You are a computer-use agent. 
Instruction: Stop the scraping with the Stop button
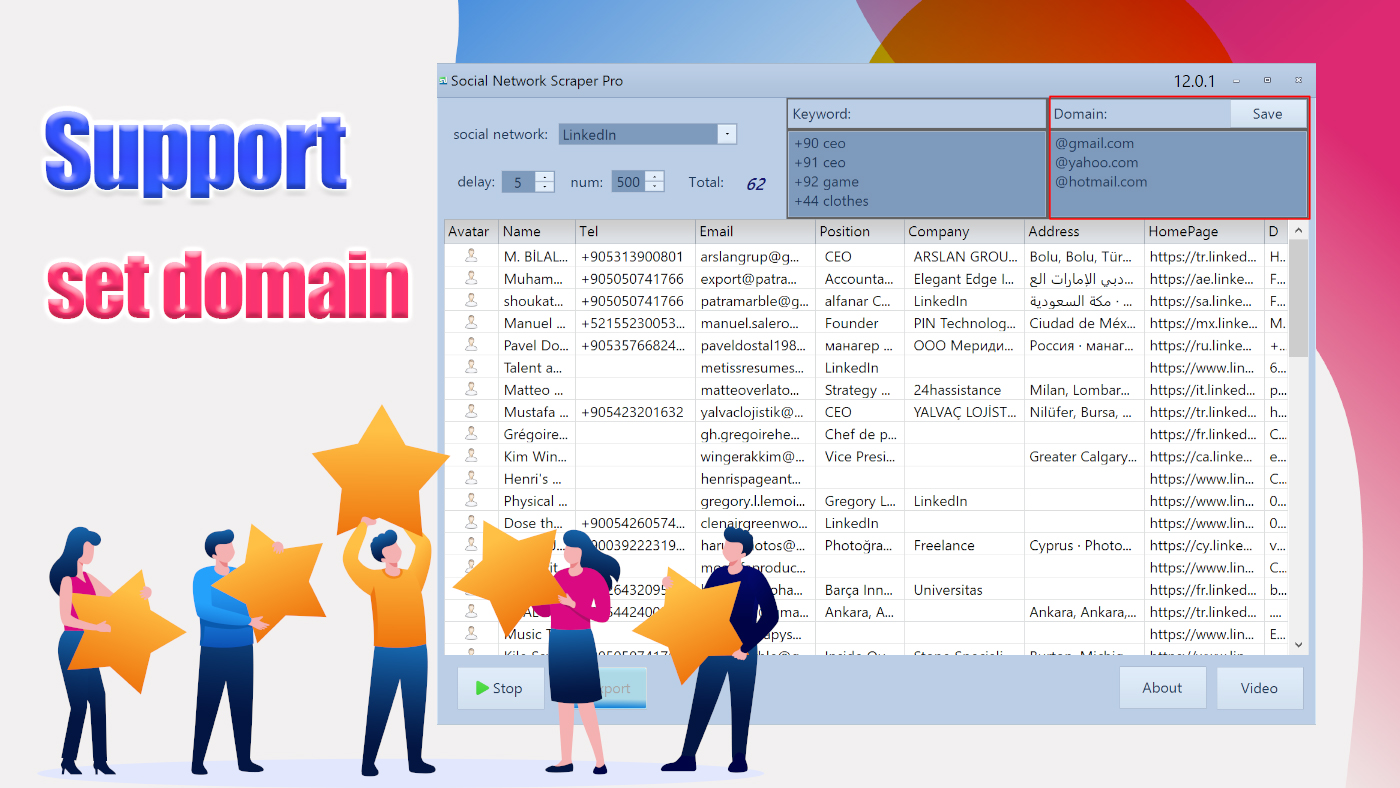pyautogui.click(x=500, y=688)
